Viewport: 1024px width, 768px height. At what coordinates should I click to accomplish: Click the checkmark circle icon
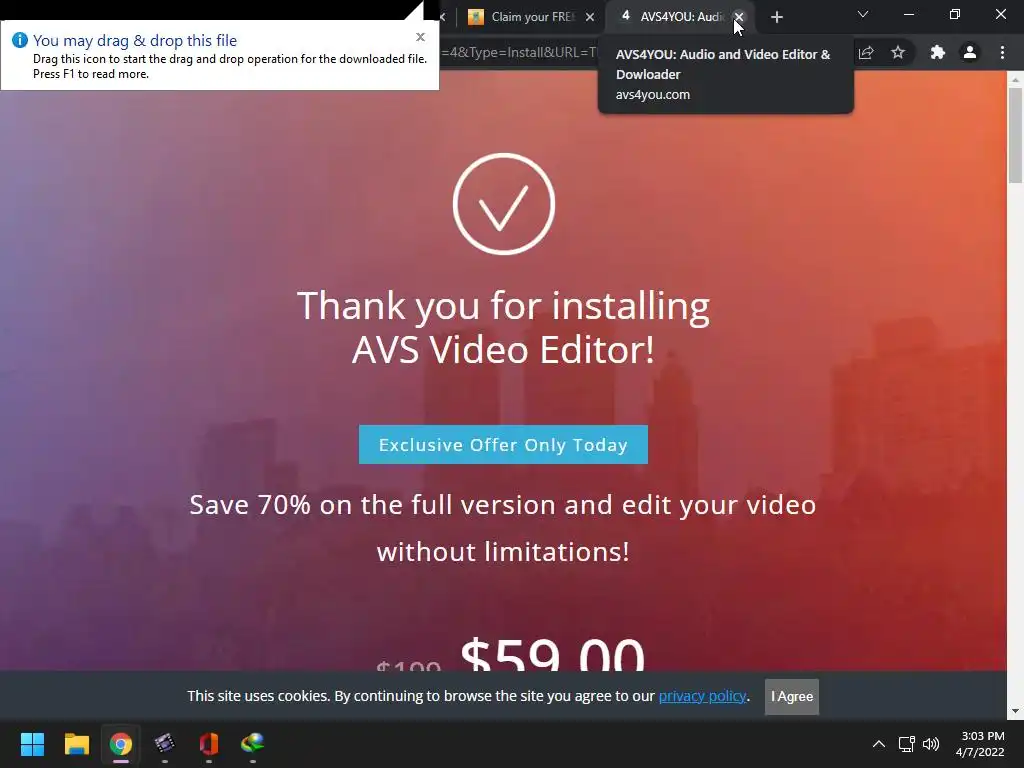click(504, 204)
